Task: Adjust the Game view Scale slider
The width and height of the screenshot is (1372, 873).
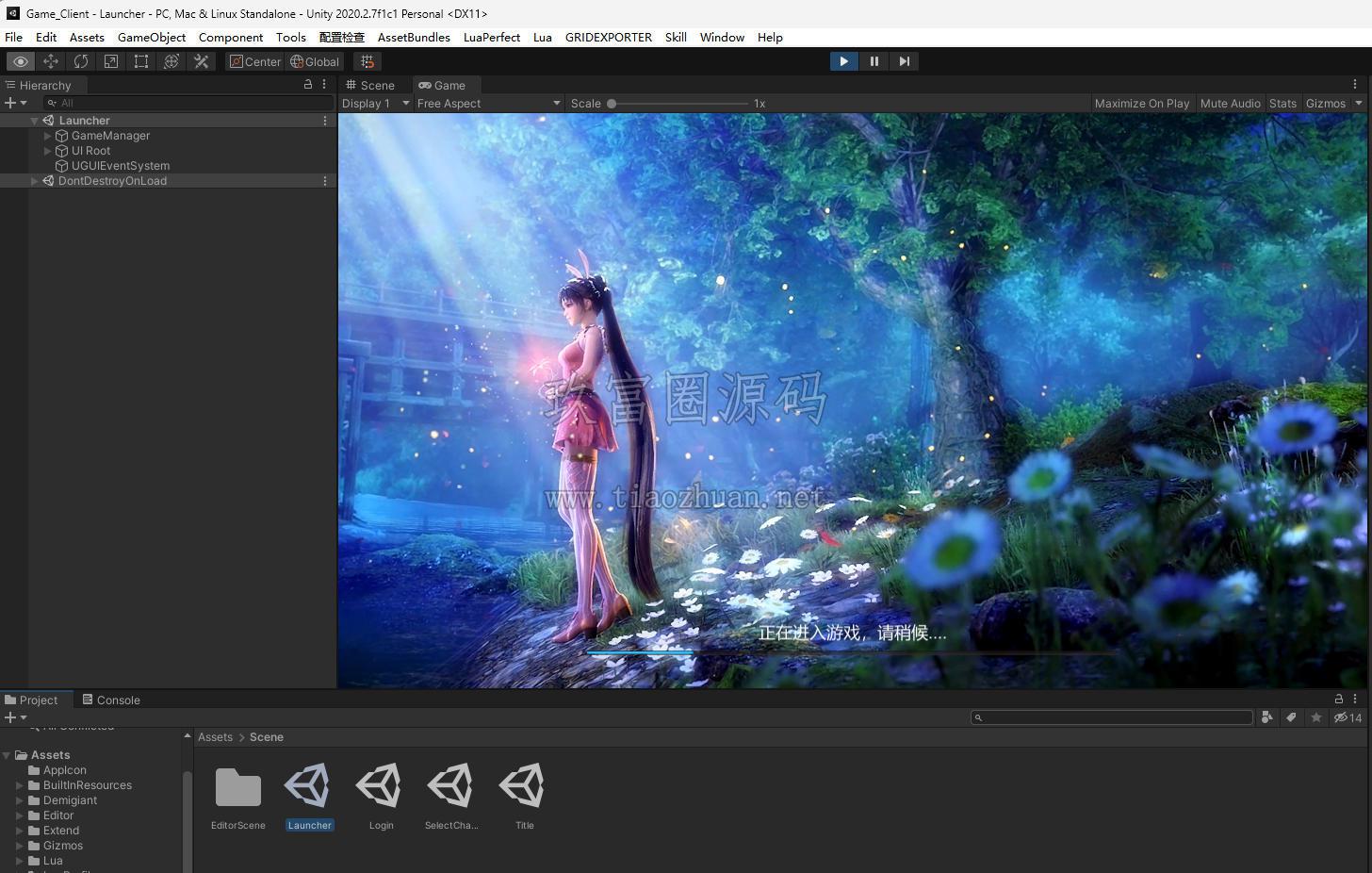Action: [678, 104]
